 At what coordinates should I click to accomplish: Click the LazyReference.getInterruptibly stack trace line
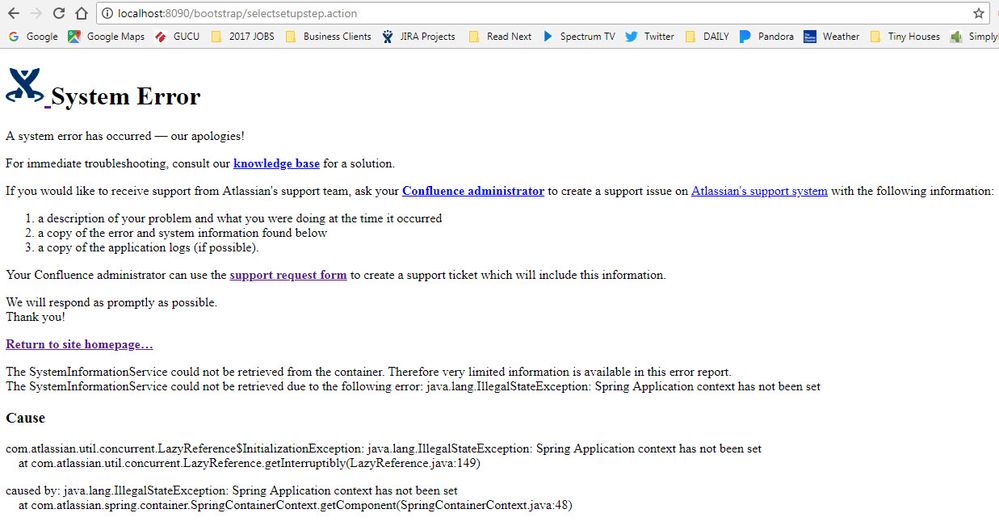pos(249,464)
